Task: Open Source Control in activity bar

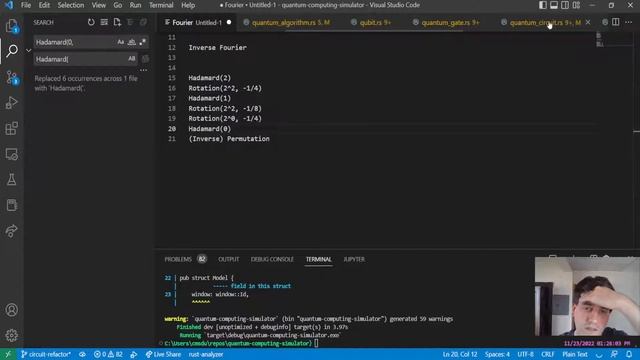Action: [12, 77]
